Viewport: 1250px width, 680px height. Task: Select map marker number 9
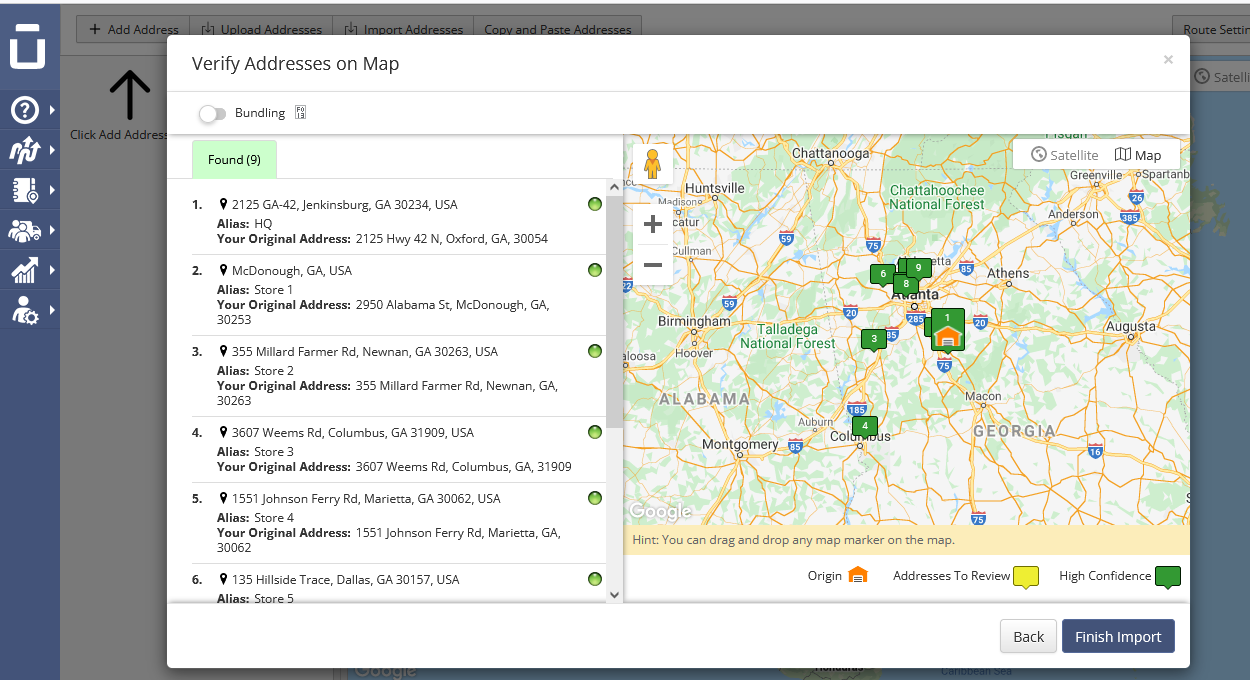[x=918, y=267]
